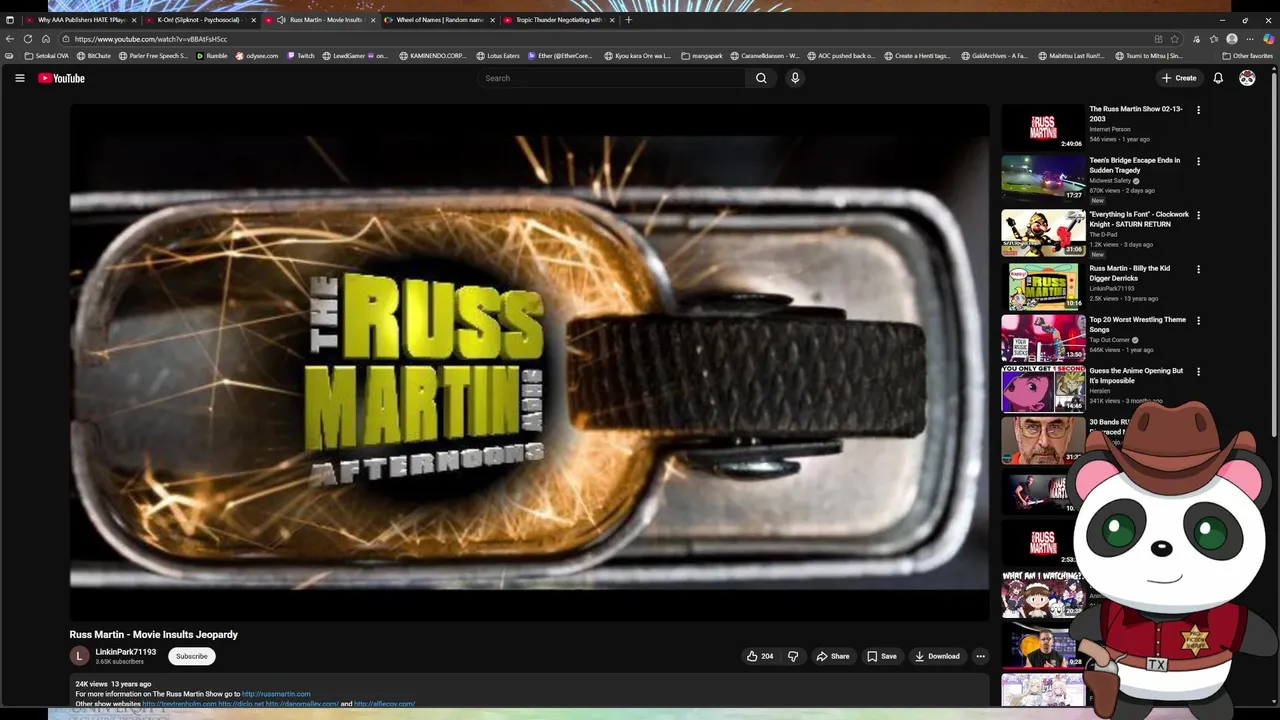Open the Twitch bookmark
Viewport: 1280px width, 720px height.
tap(300, 56)
